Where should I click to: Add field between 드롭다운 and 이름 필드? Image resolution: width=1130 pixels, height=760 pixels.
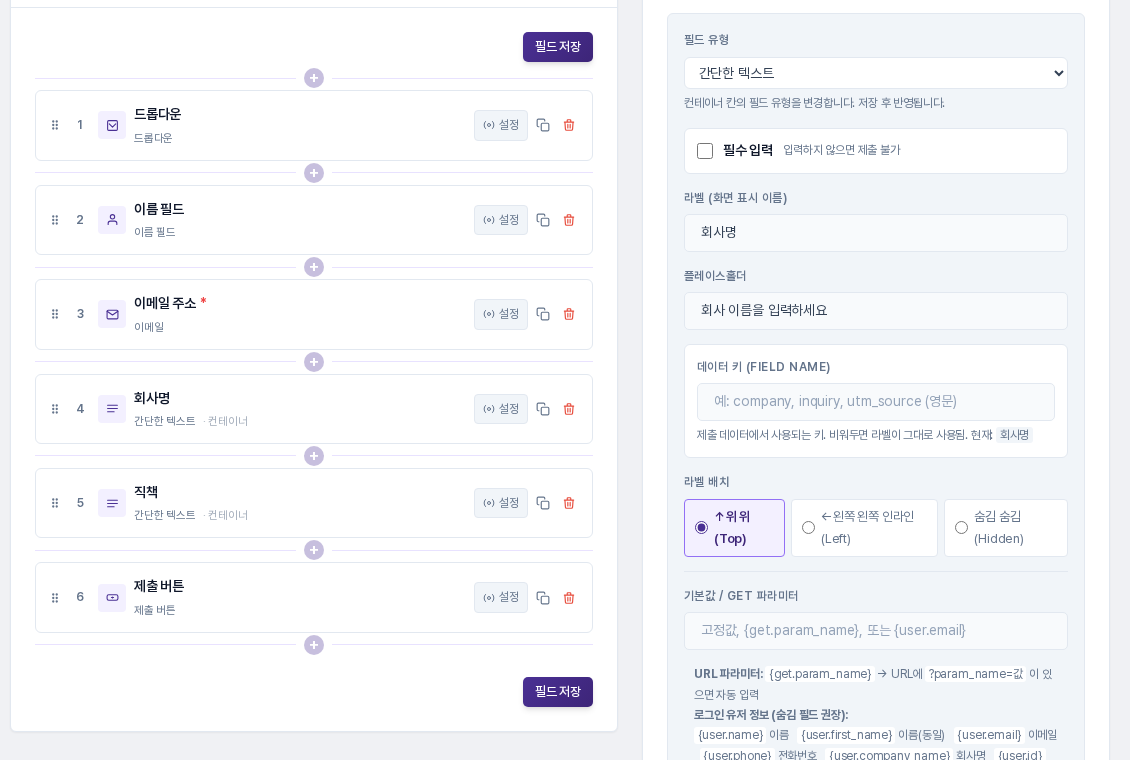[313, 173]
